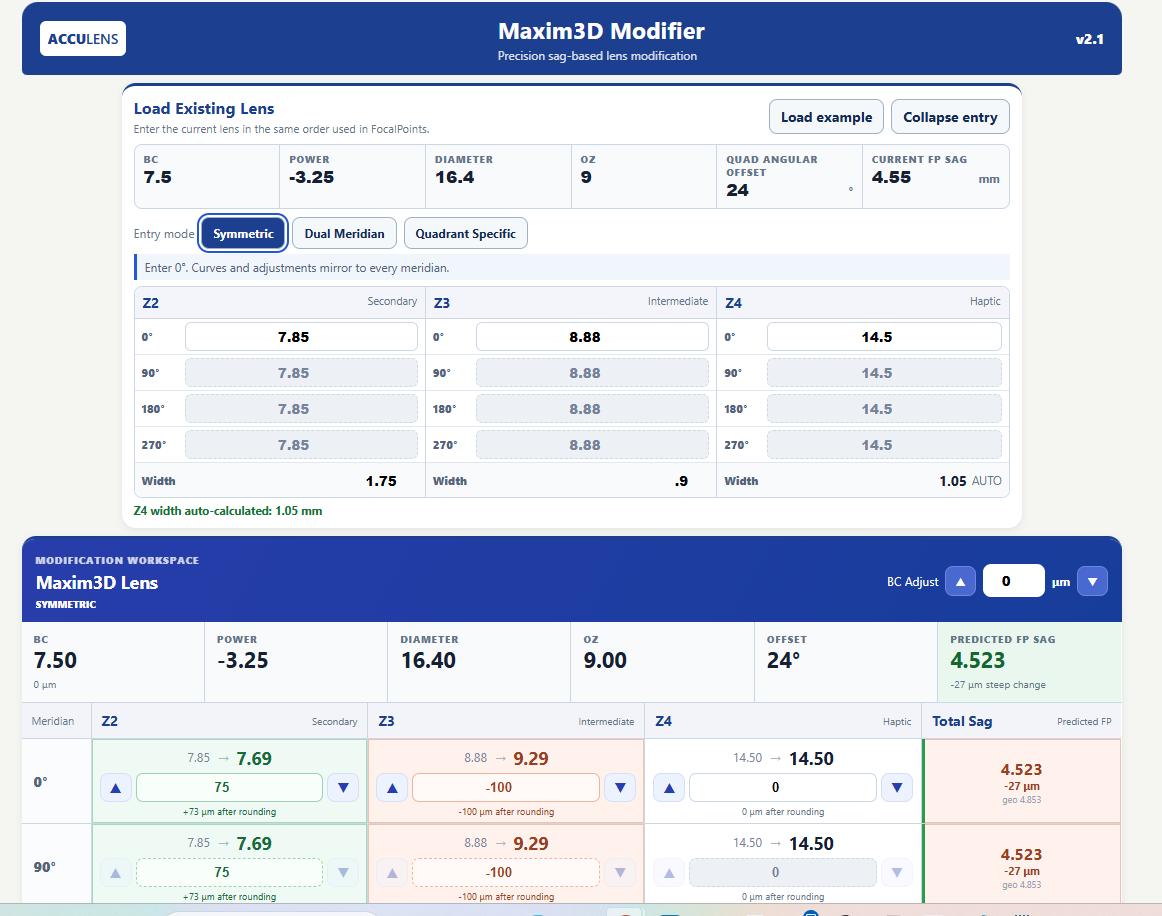Edit the Z4 0° haptic field
This screenshot has width=1162, height=916.
click(x=884, y=337)
